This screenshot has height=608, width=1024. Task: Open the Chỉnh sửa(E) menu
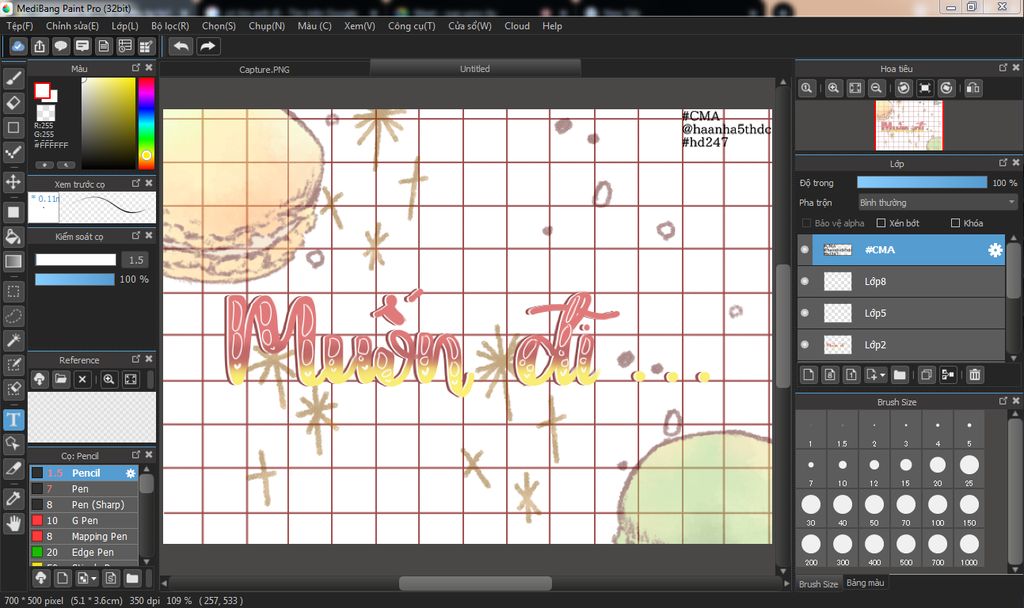coord(72,26)
